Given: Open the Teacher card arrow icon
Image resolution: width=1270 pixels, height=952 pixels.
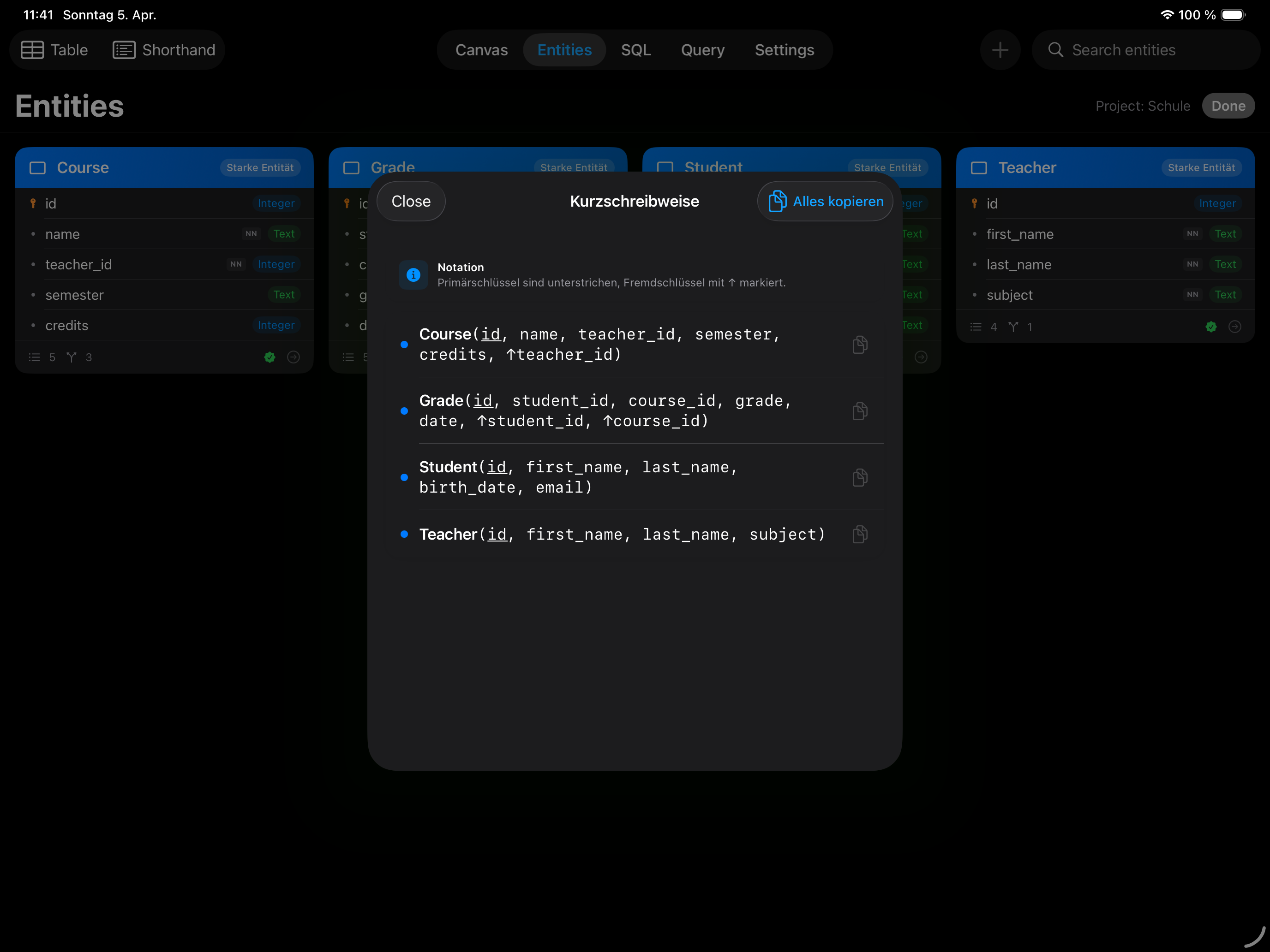Looking at the screenshot, I should pos(1234,327).
